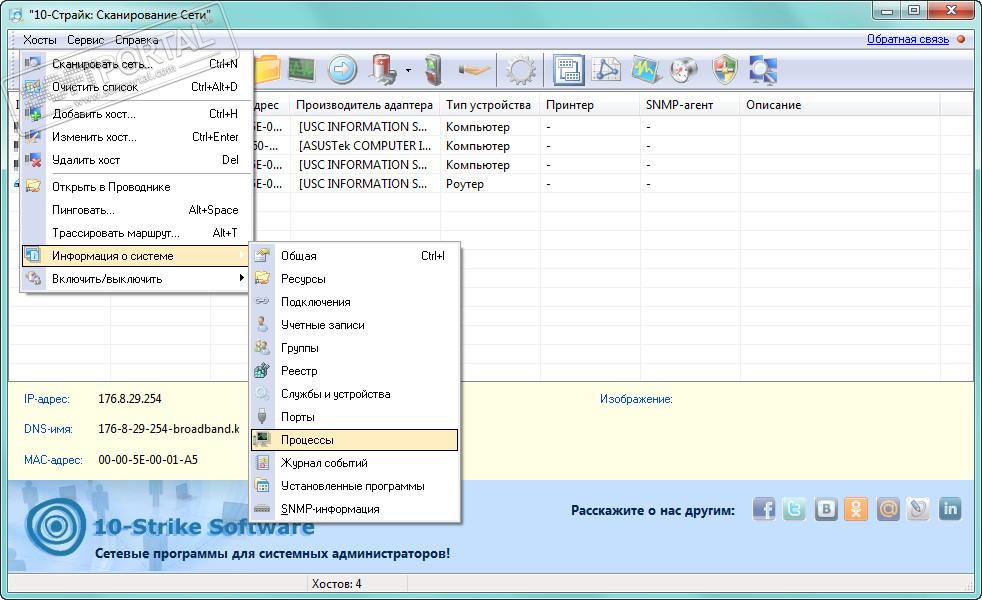Select Порты submenu item
The width and height of the screenshot is (982, 600).
pyautogui.click(x=354, y=417)
